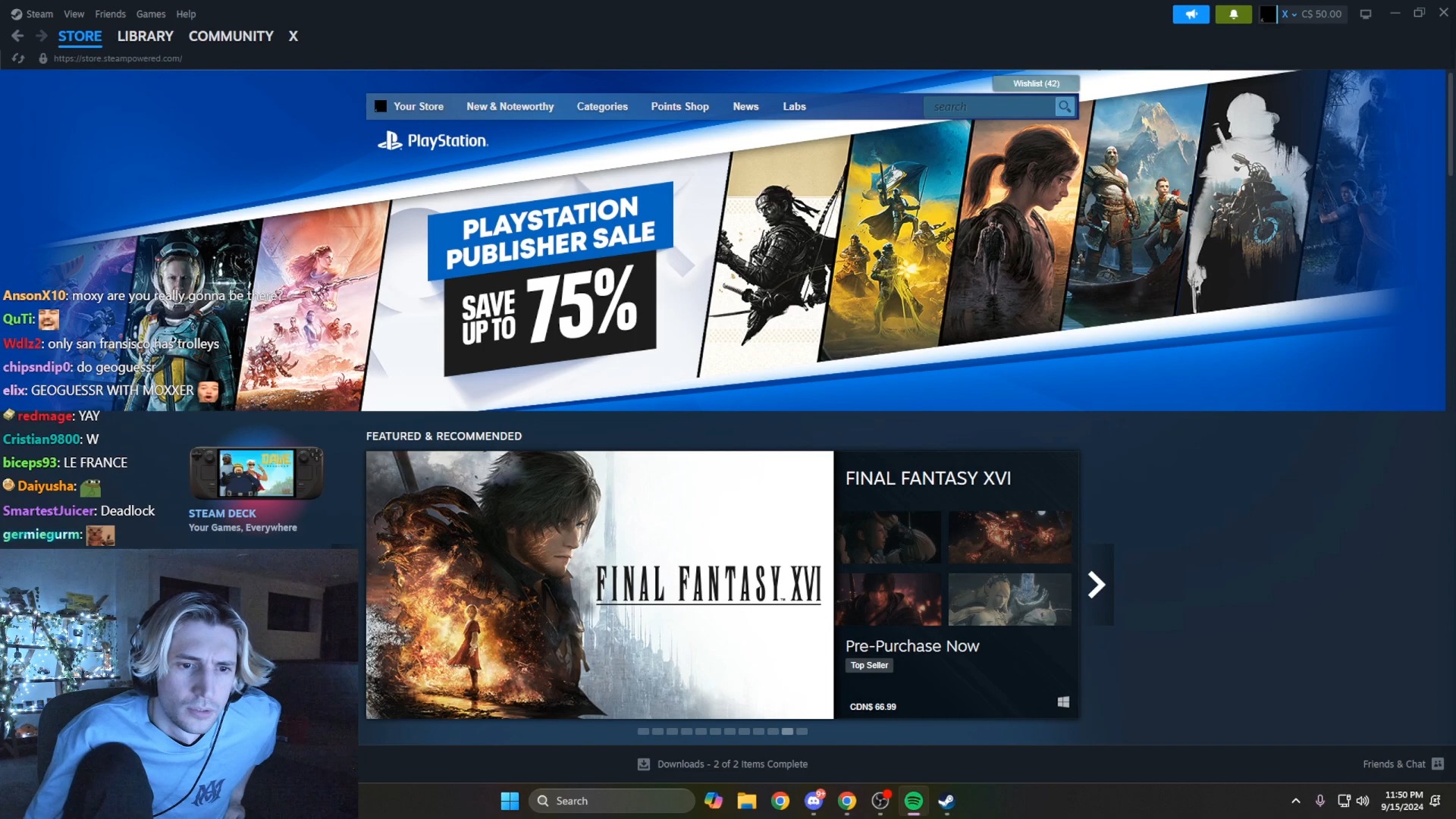Select the STORE tab in Steam navigation
Image resolution: width=1456 pixels, height=819 pixels.
80,36
